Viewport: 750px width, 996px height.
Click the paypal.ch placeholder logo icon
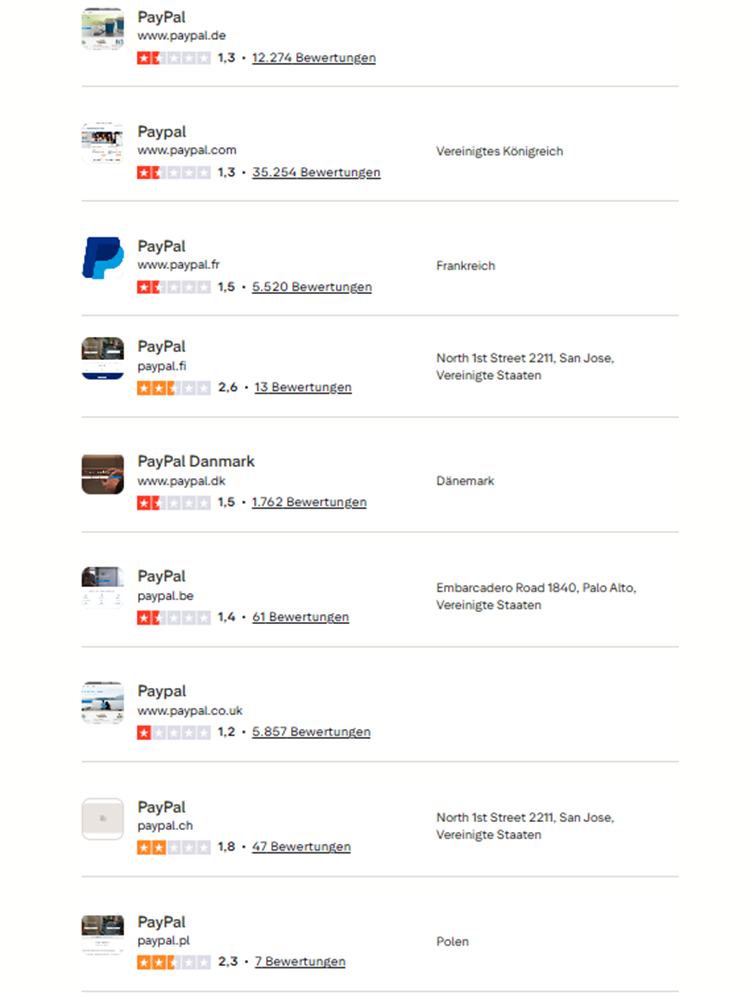coord(102,818)
